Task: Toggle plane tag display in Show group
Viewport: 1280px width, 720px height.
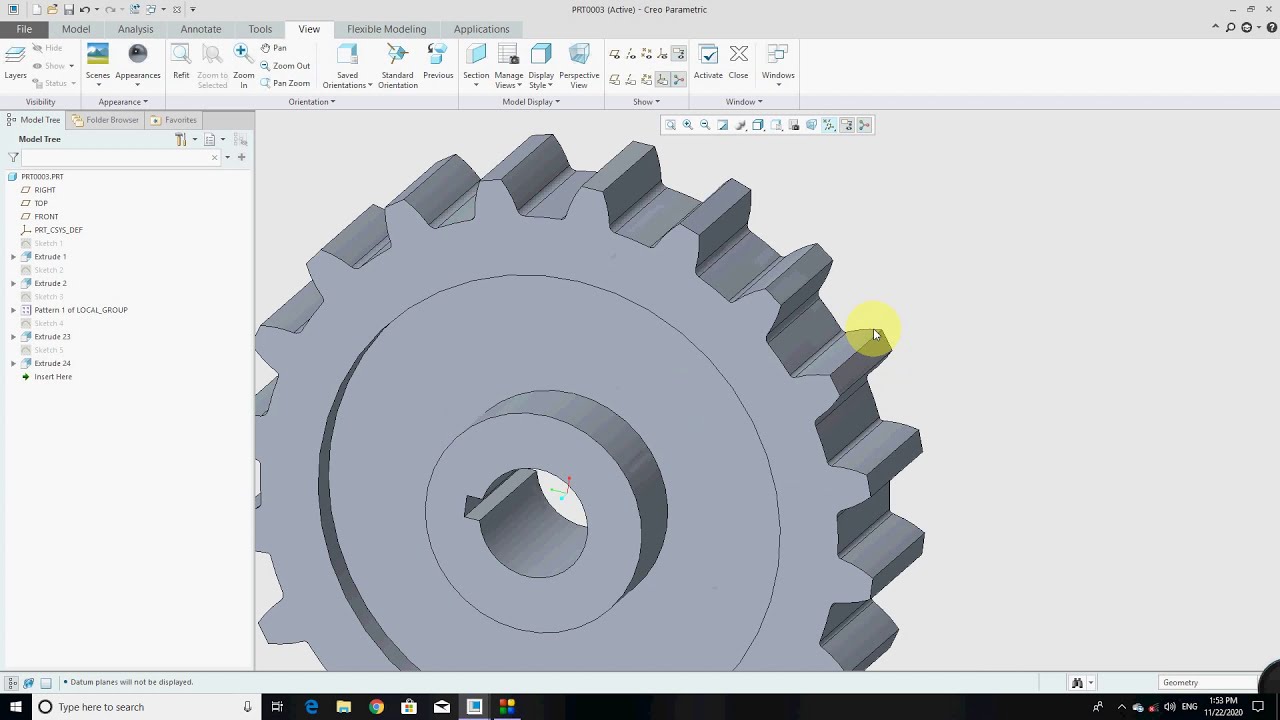Action: [x=614, y=79]
